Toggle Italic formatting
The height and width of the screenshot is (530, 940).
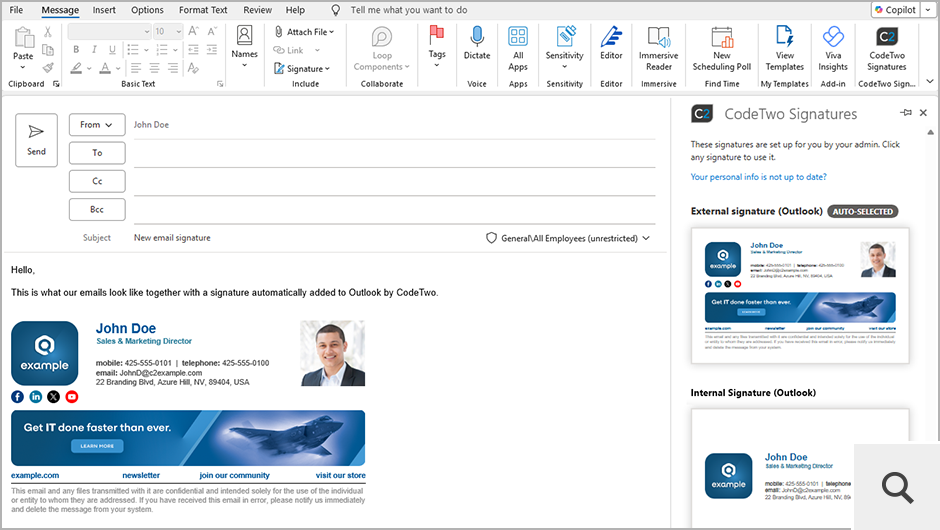[94, 50]
